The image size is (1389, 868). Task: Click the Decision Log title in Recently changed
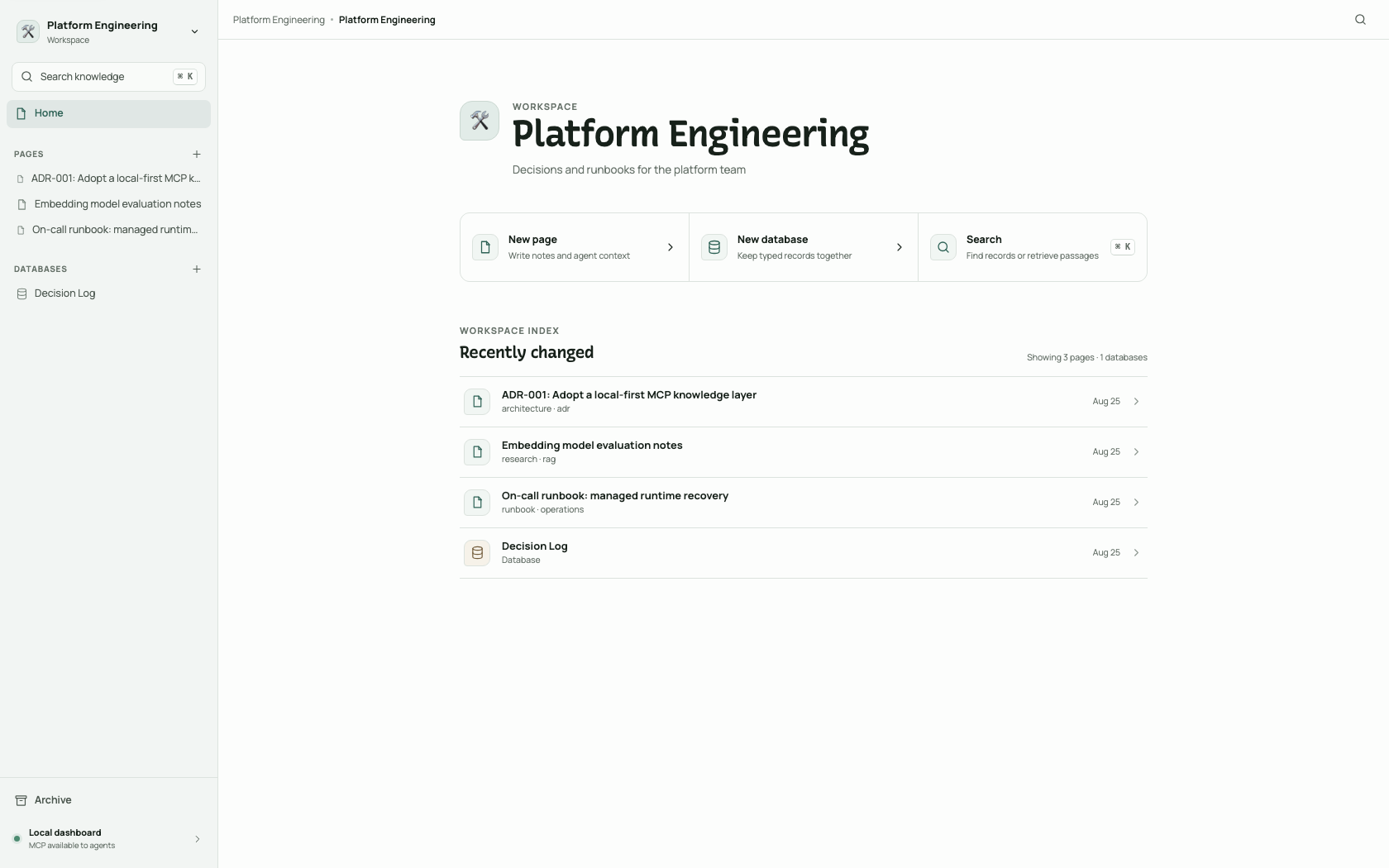(535, 546)
